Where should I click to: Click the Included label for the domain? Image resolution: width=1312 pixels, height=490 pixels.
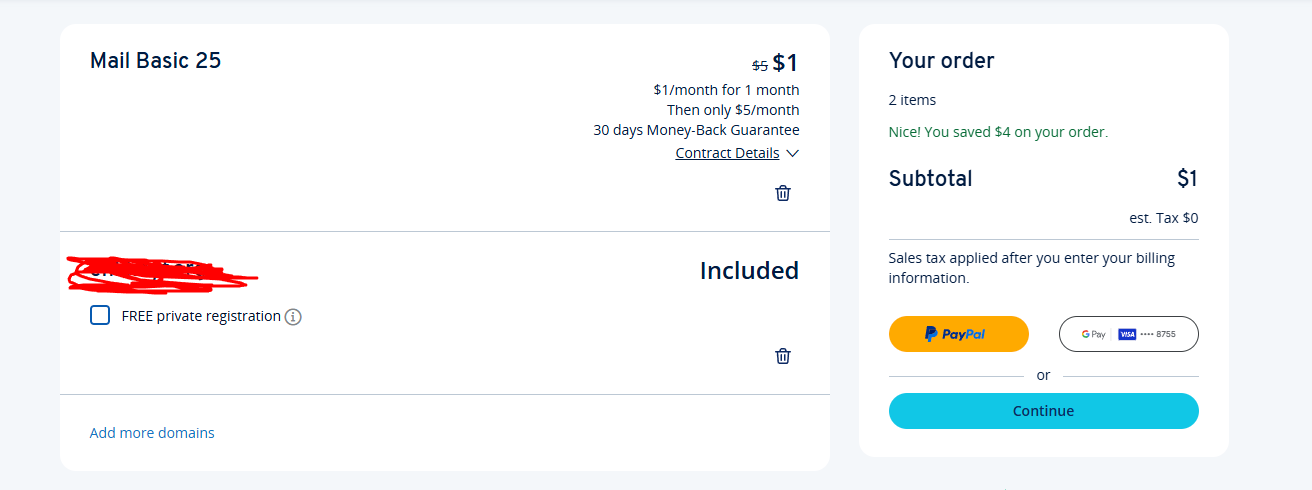point(749,271)
